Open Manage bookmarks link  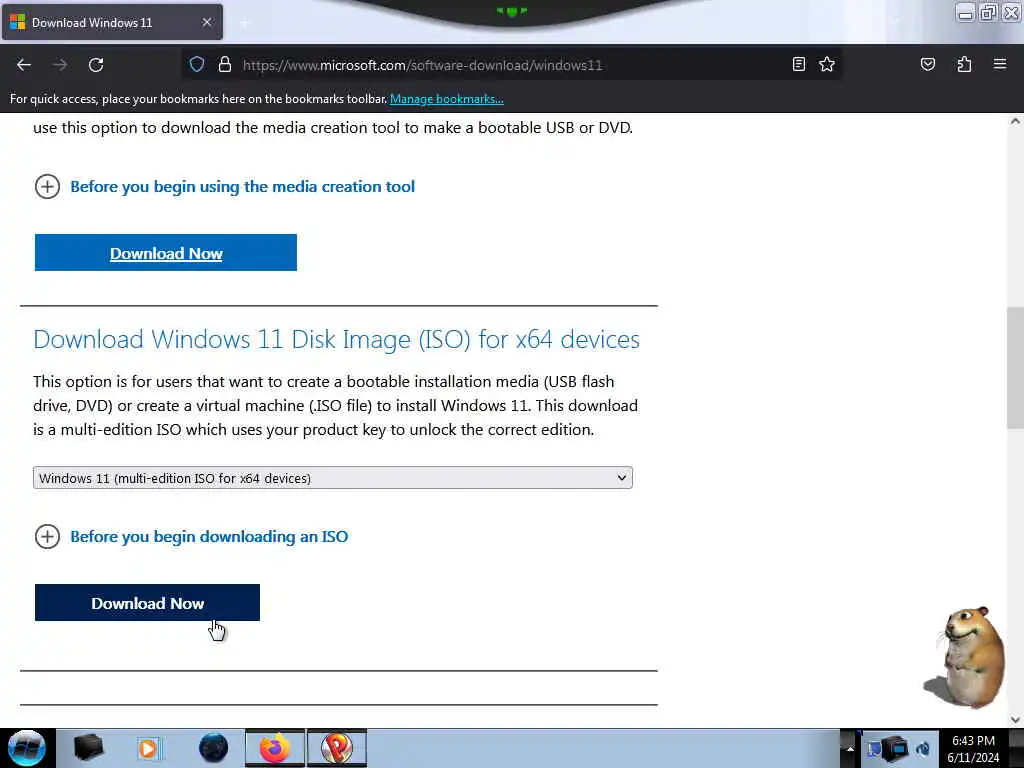[x=447, y=99]
